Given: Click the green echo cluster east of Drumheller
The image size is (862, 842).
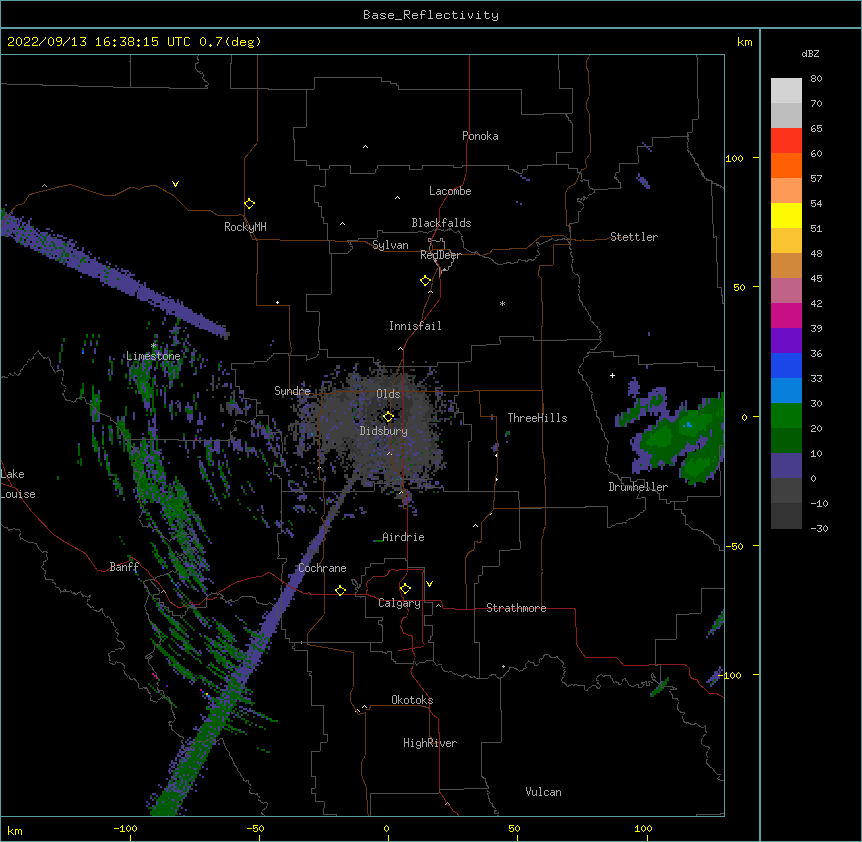Looking at the screenshot, I should [x=677, y=437].
